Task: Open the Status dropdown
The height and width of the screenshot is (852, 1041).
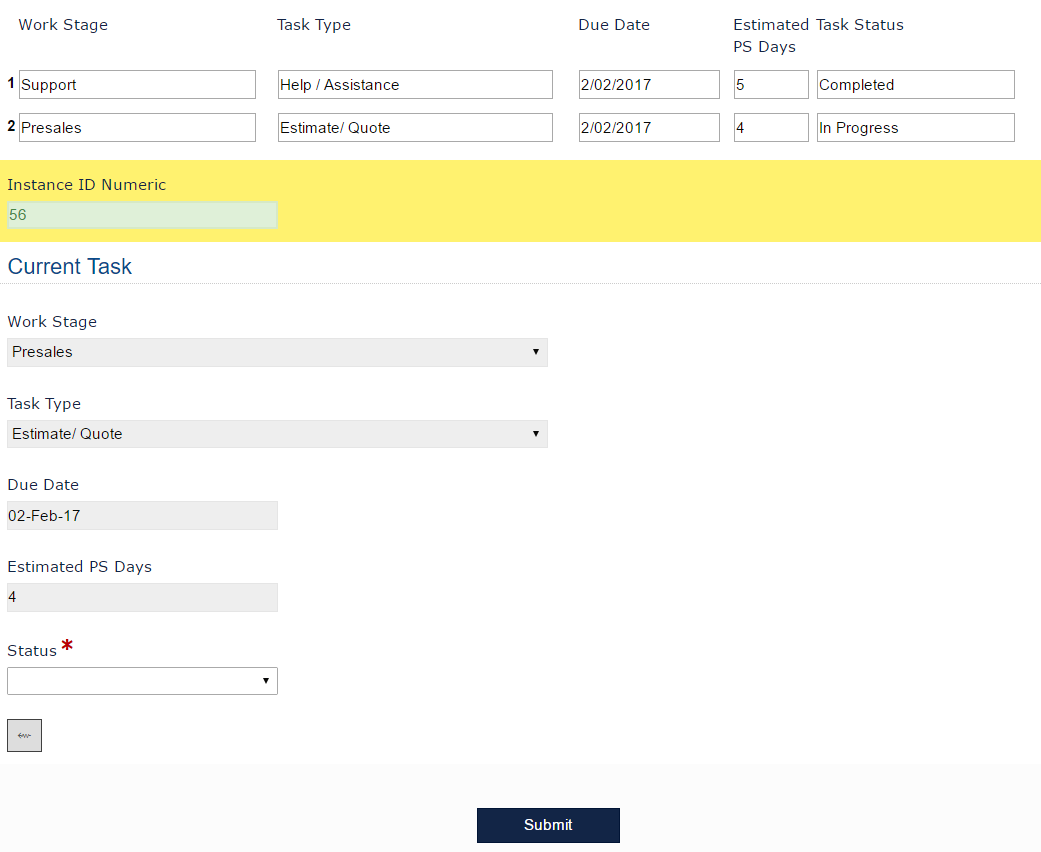Action: [142, 681]
